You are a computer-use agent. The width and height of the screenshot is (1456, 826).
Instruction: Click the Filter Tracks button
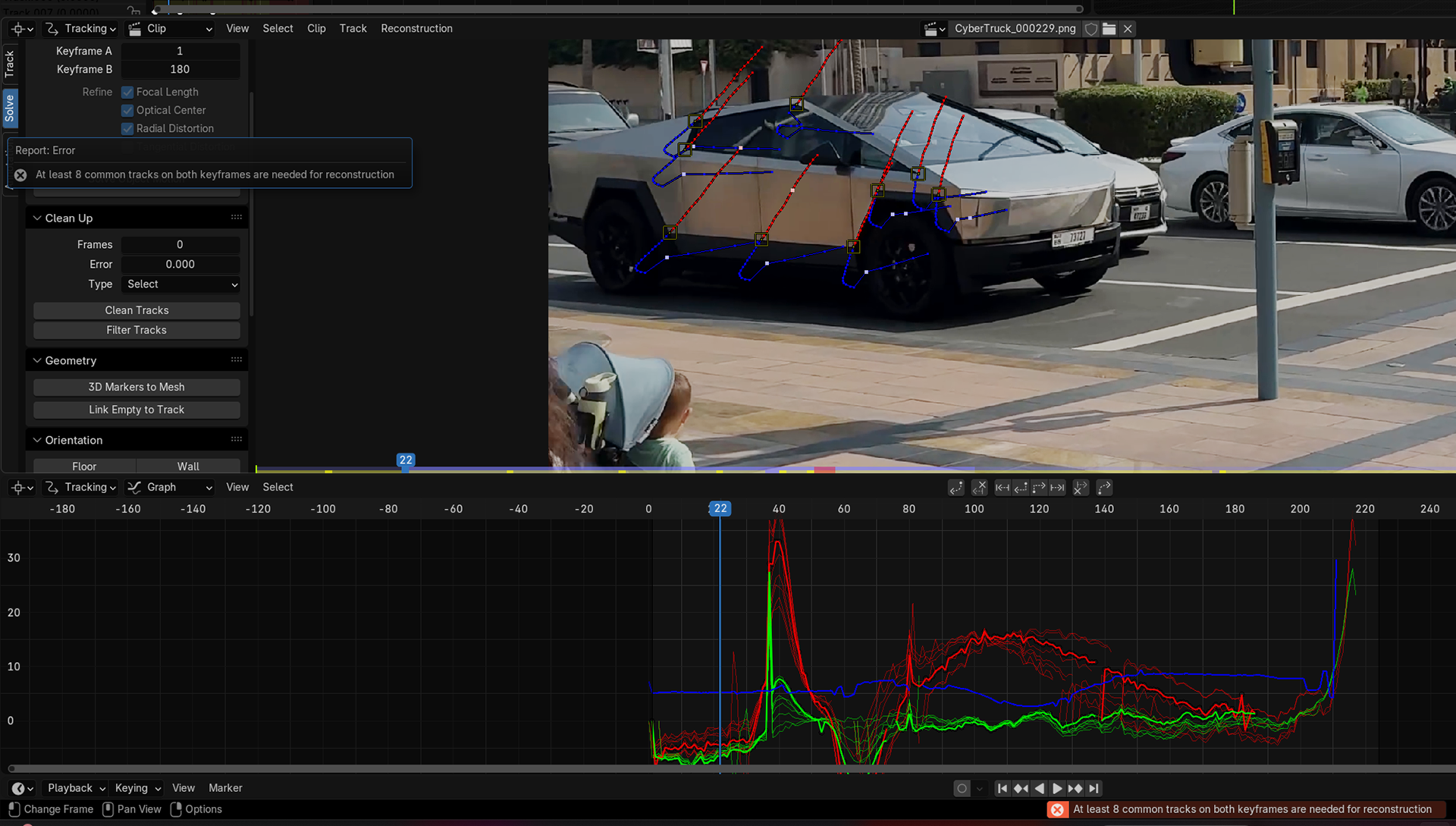click(x=136, y=330)
